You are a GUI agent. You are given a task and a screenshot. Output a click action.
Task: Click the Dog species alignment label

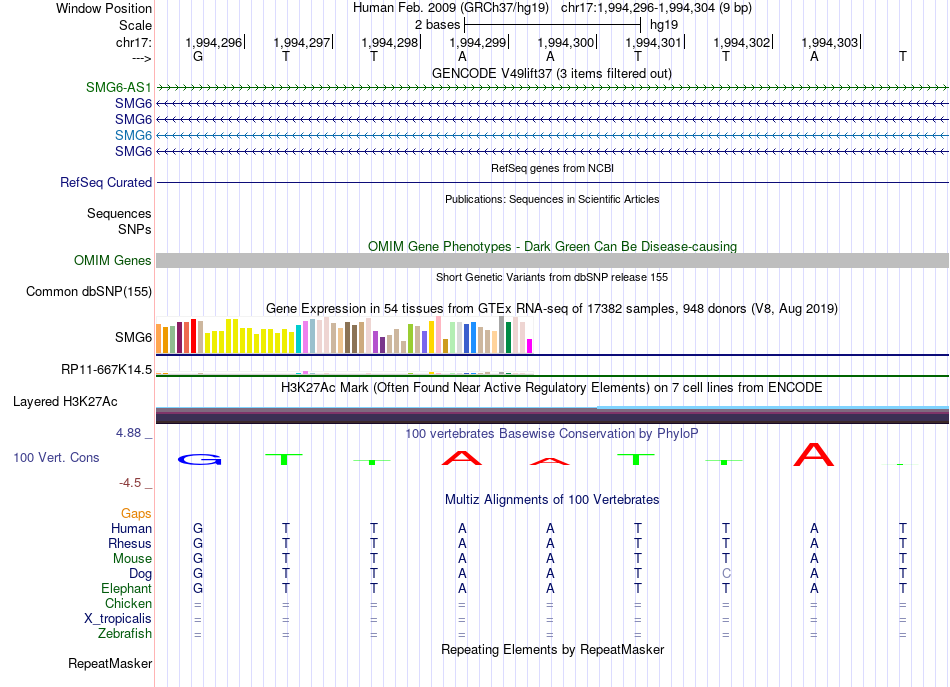coord(141,574)
